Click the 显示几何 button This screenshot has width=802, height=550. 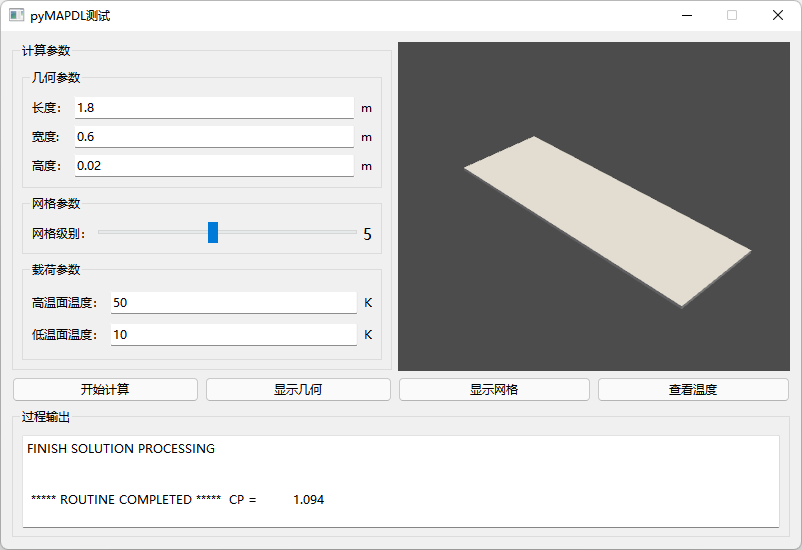(298, 390)
